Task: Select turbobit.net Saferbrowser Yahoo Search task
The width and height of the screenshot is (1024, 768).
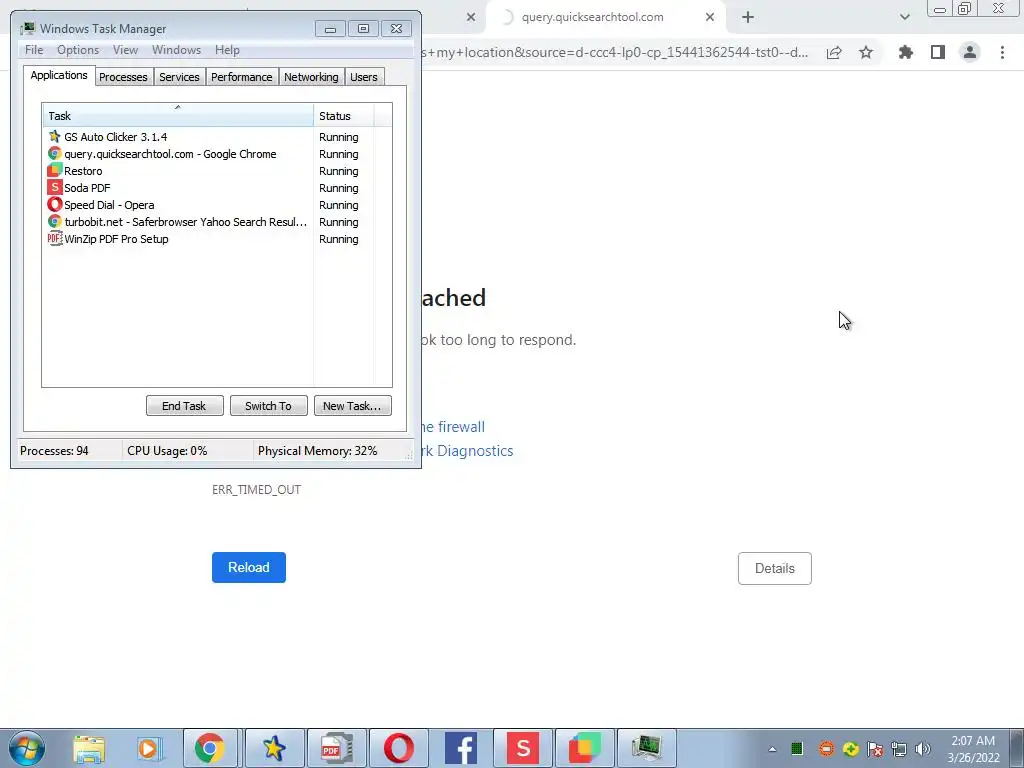Action: pyautogui.click(x=209, y=222)
